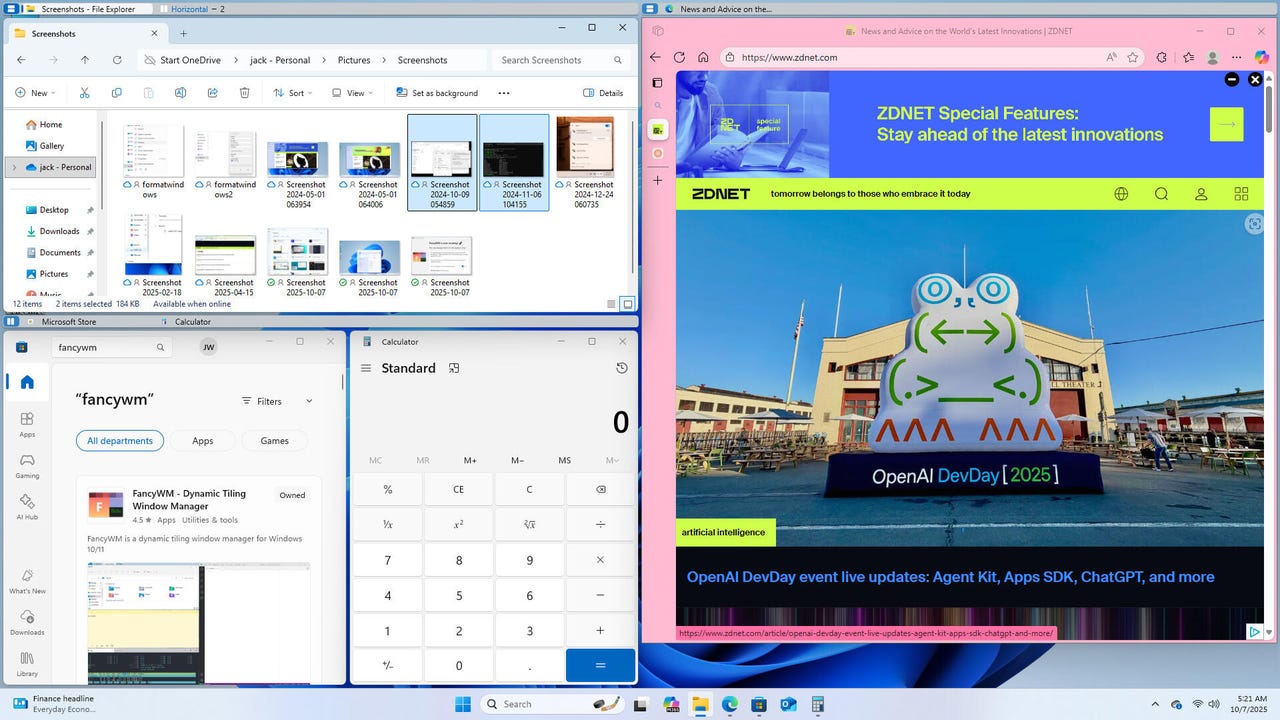Viewport: 1280px width, 720px height.
Task: Open ZDNET globe edition icon
Action: [1121, 194]
